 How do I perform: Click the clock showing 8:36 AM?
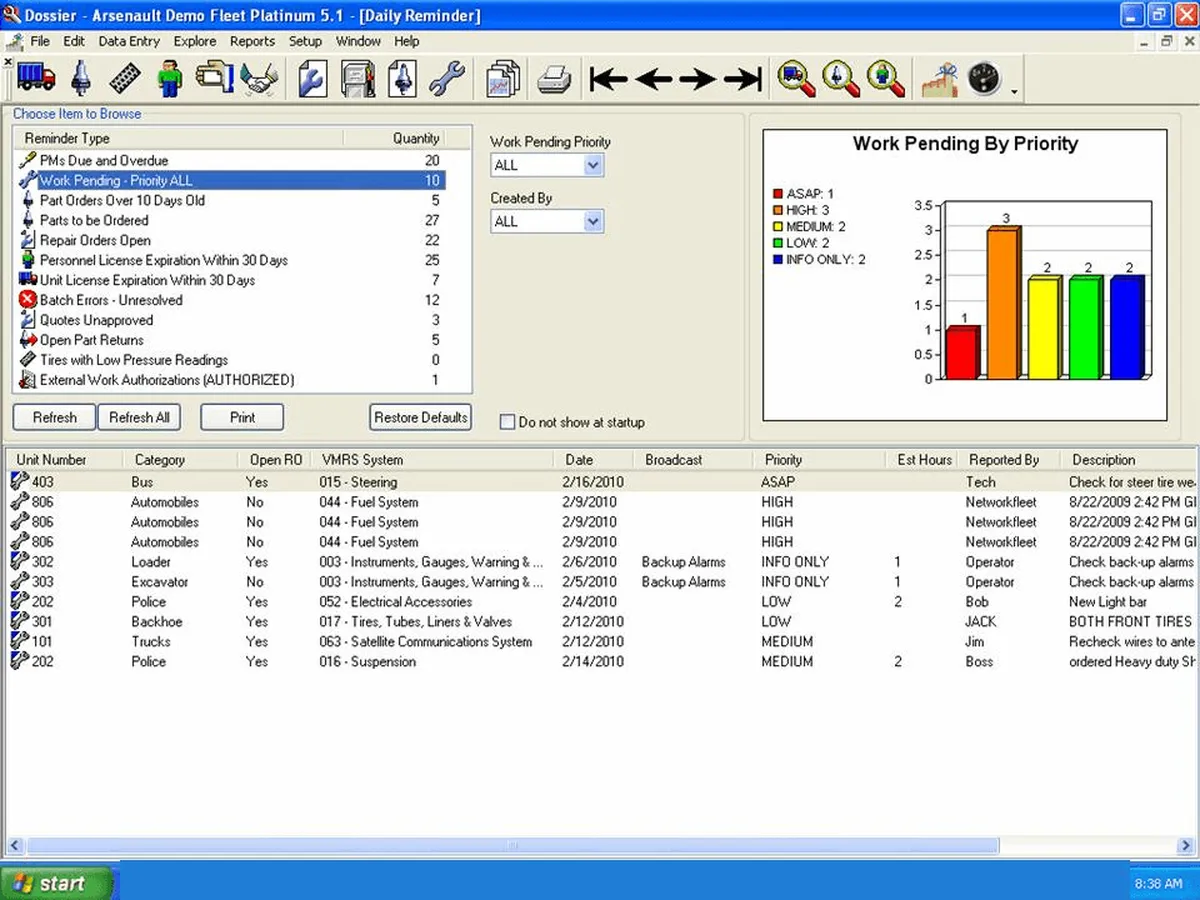(x=1160, y=885)
